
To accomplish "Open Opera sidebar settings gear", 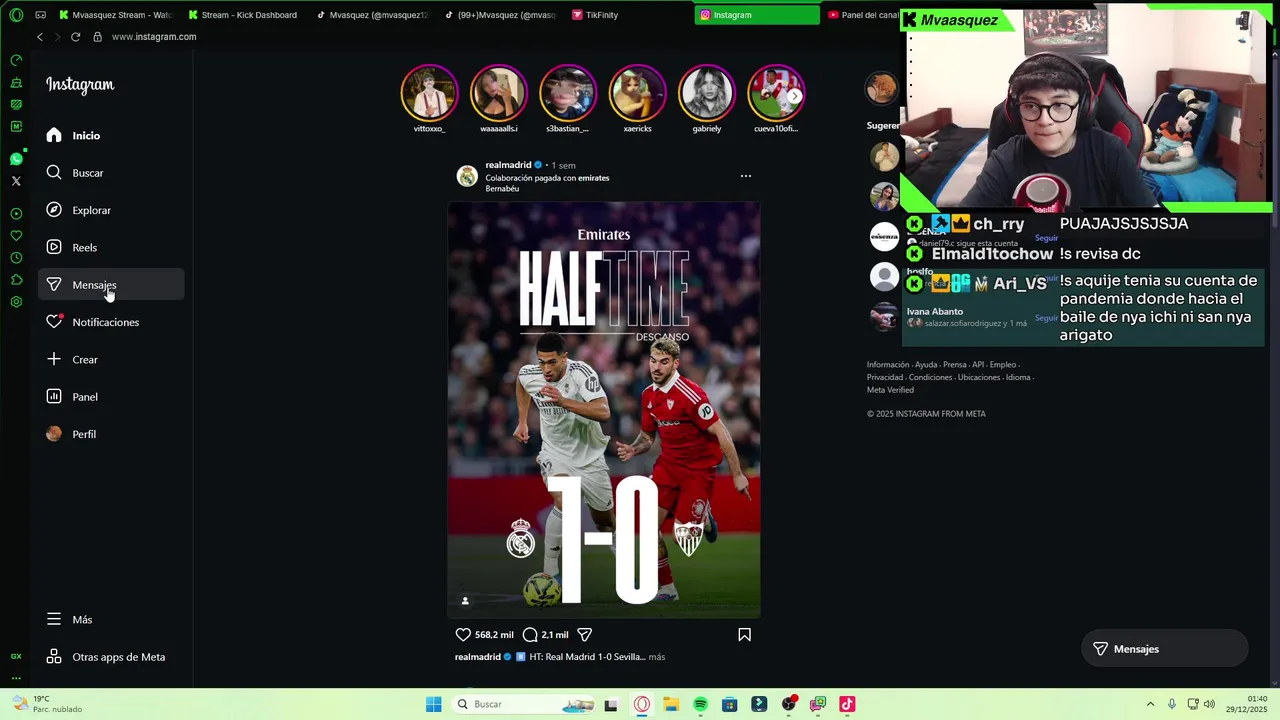I will pyautogui.click(x=16, y=302).
